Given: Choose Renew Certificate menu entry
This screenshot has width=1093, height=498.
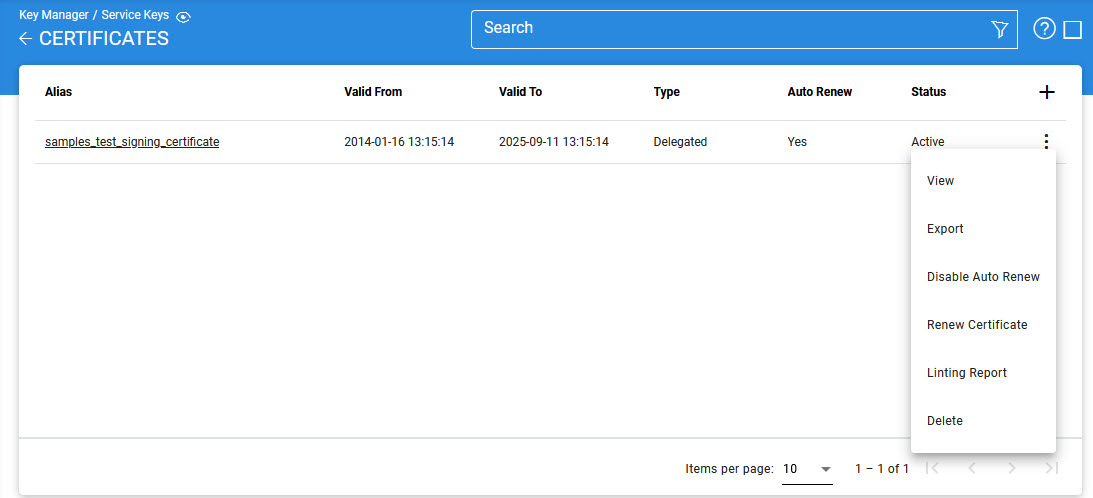Looking at the screenshot, I should (x=977, y=325).
